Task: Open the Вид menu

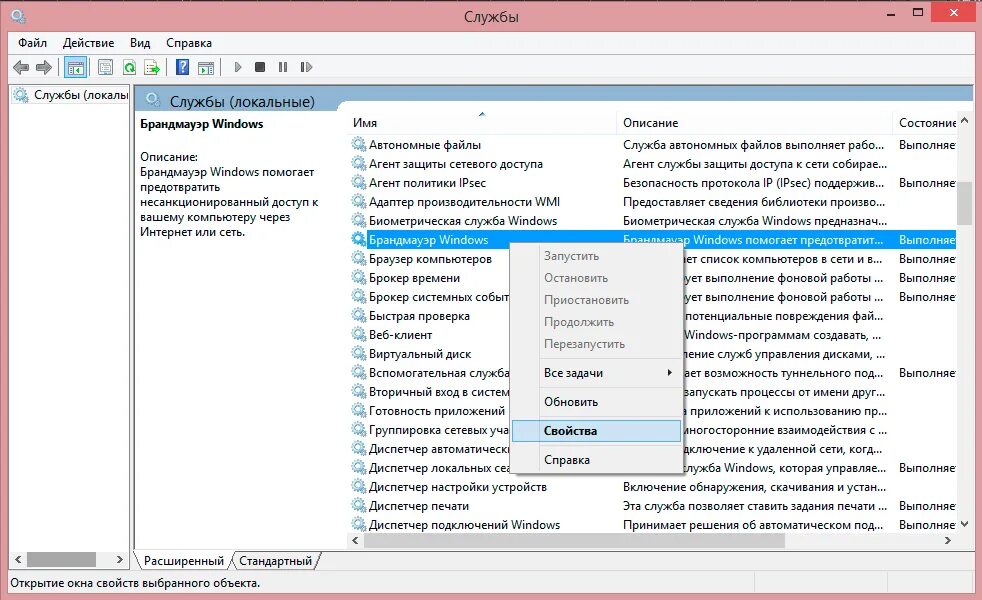Action: click(x=140, y=43)
